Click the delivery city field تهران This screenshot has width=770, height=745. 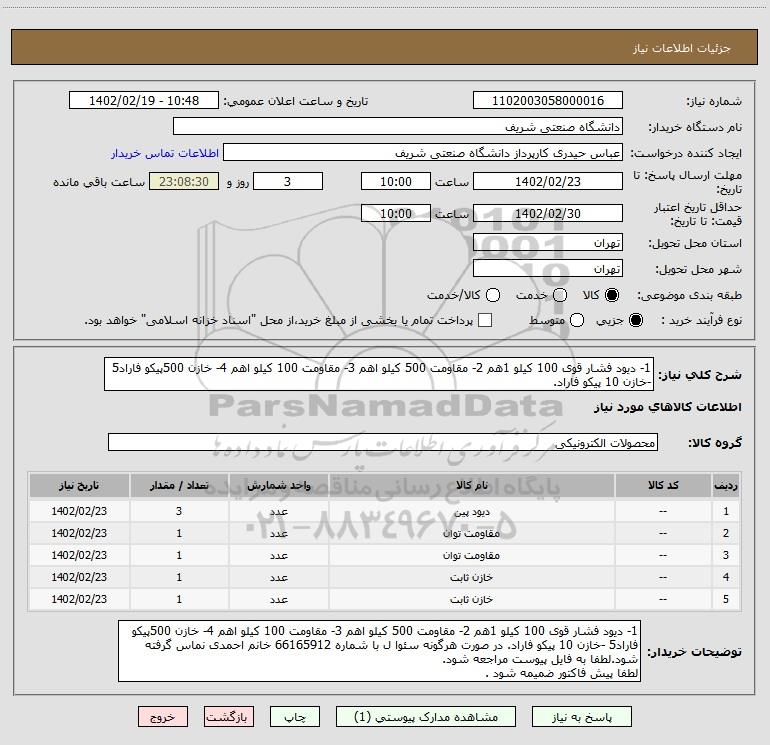tap(548, 269)
